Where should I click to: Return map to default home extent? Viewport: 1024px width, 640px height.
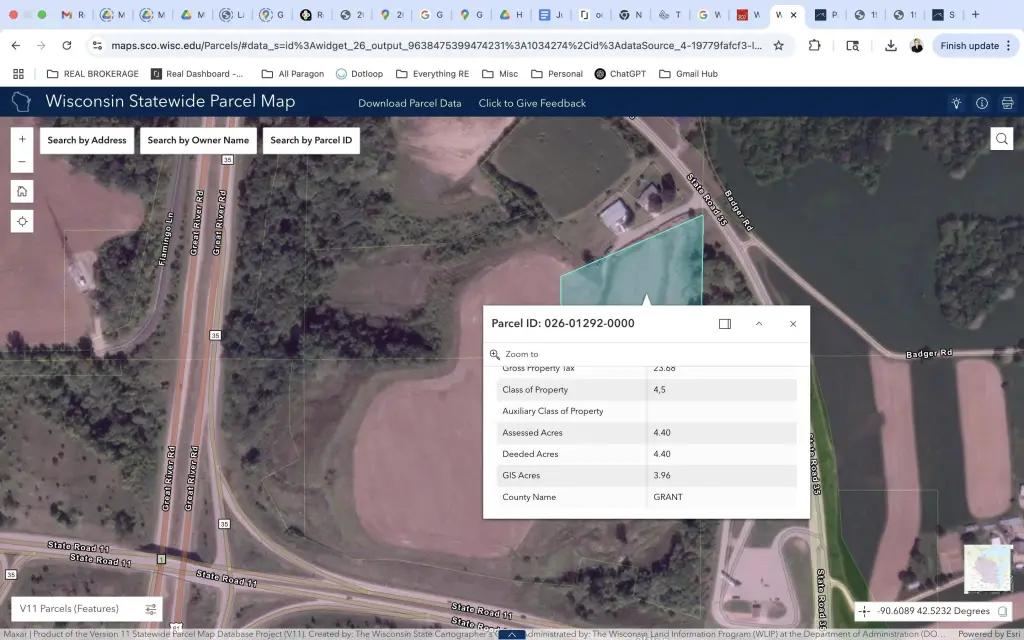(x=22, y=191)
